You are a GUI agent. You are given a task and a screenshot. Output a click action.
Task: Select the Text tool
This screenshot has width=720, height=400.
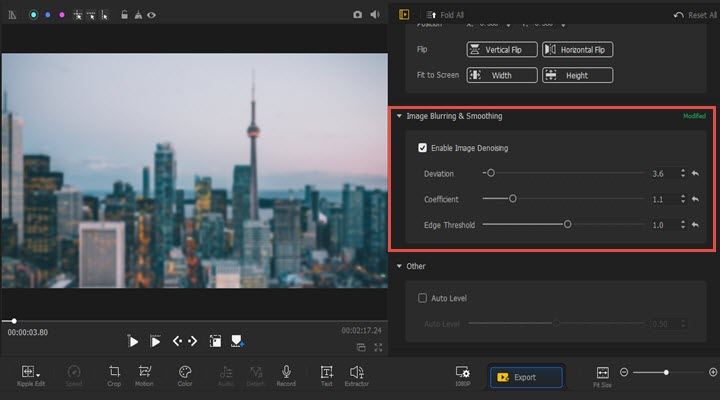(326, 372)
